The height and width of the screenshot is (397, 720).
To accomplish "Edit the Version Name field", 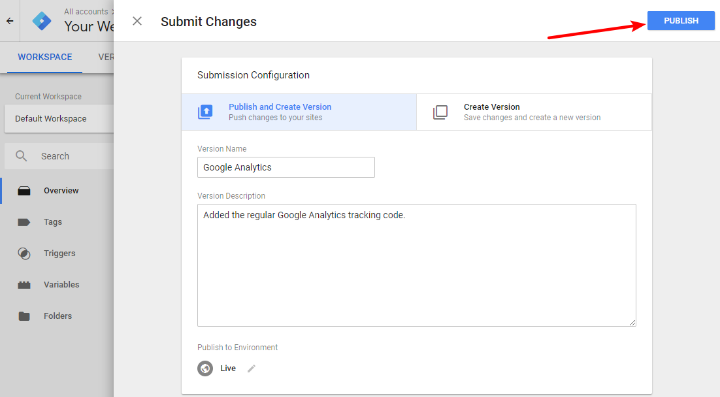I will 286,168.
